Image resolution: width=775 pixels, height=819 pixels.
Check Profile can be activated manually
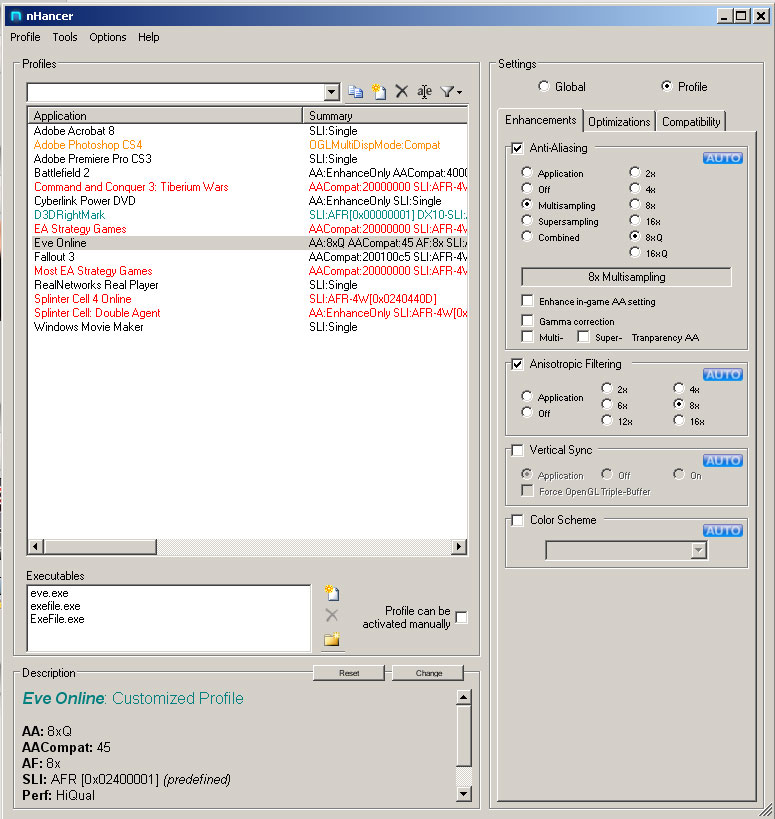coord(462,617)
